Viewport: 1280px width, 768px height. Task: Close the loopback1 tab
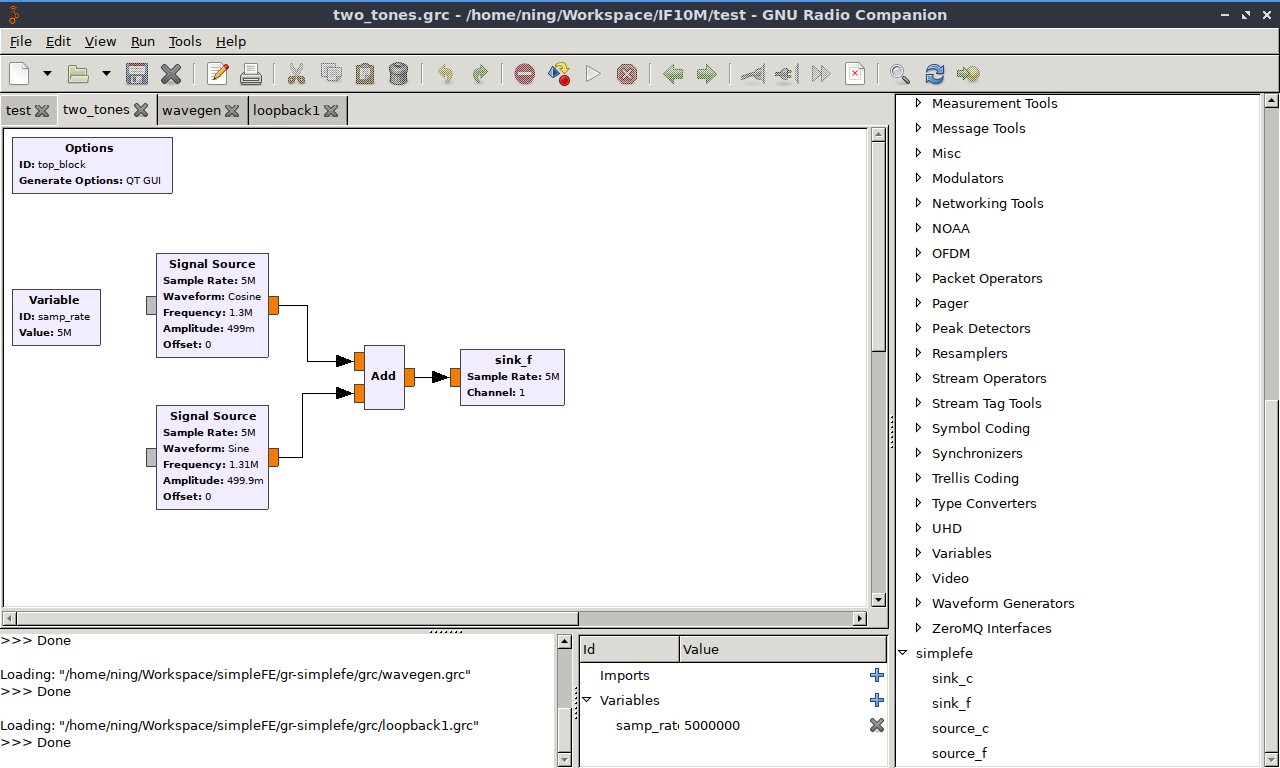click(331, 110)
